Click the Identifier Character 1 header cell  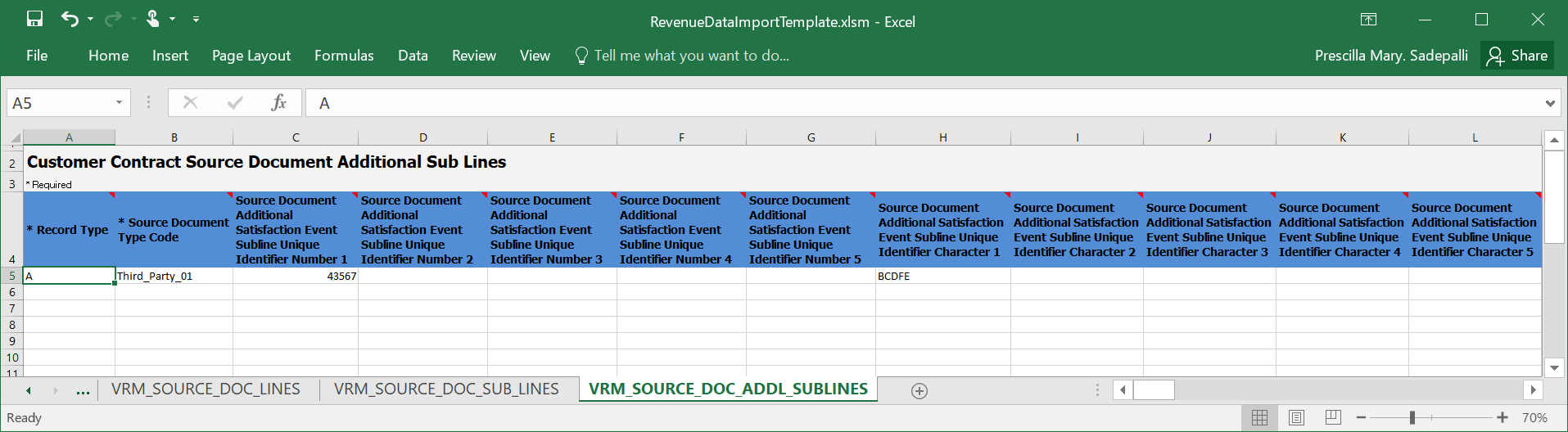click(943, 230)
